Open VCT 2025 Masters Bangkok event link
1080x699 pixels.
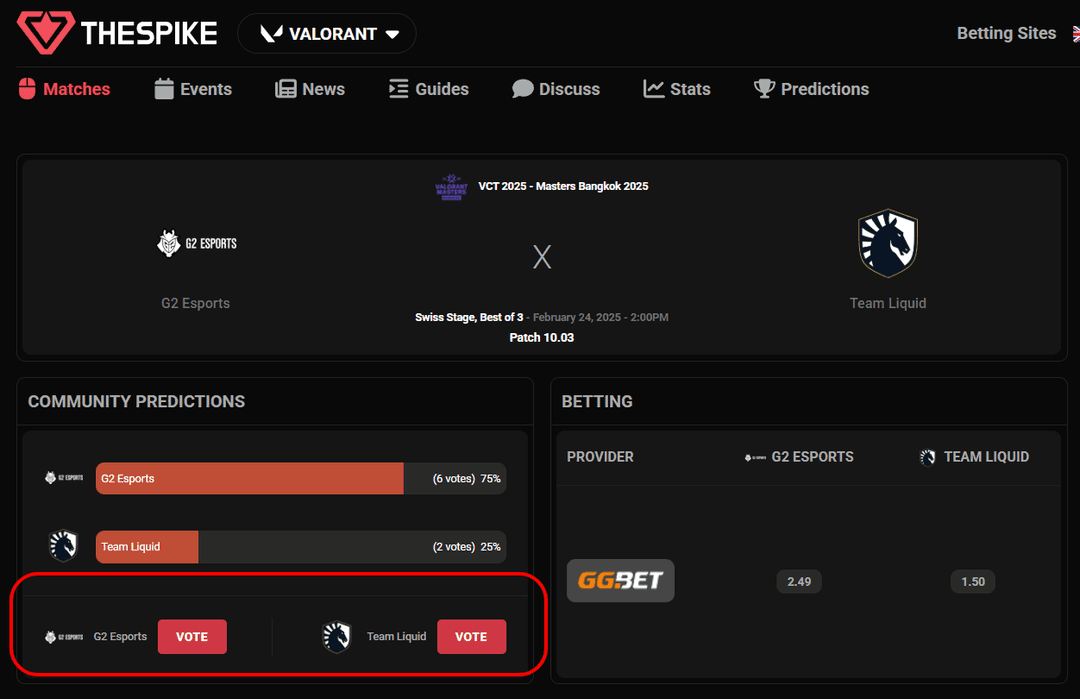pos(562,186)
